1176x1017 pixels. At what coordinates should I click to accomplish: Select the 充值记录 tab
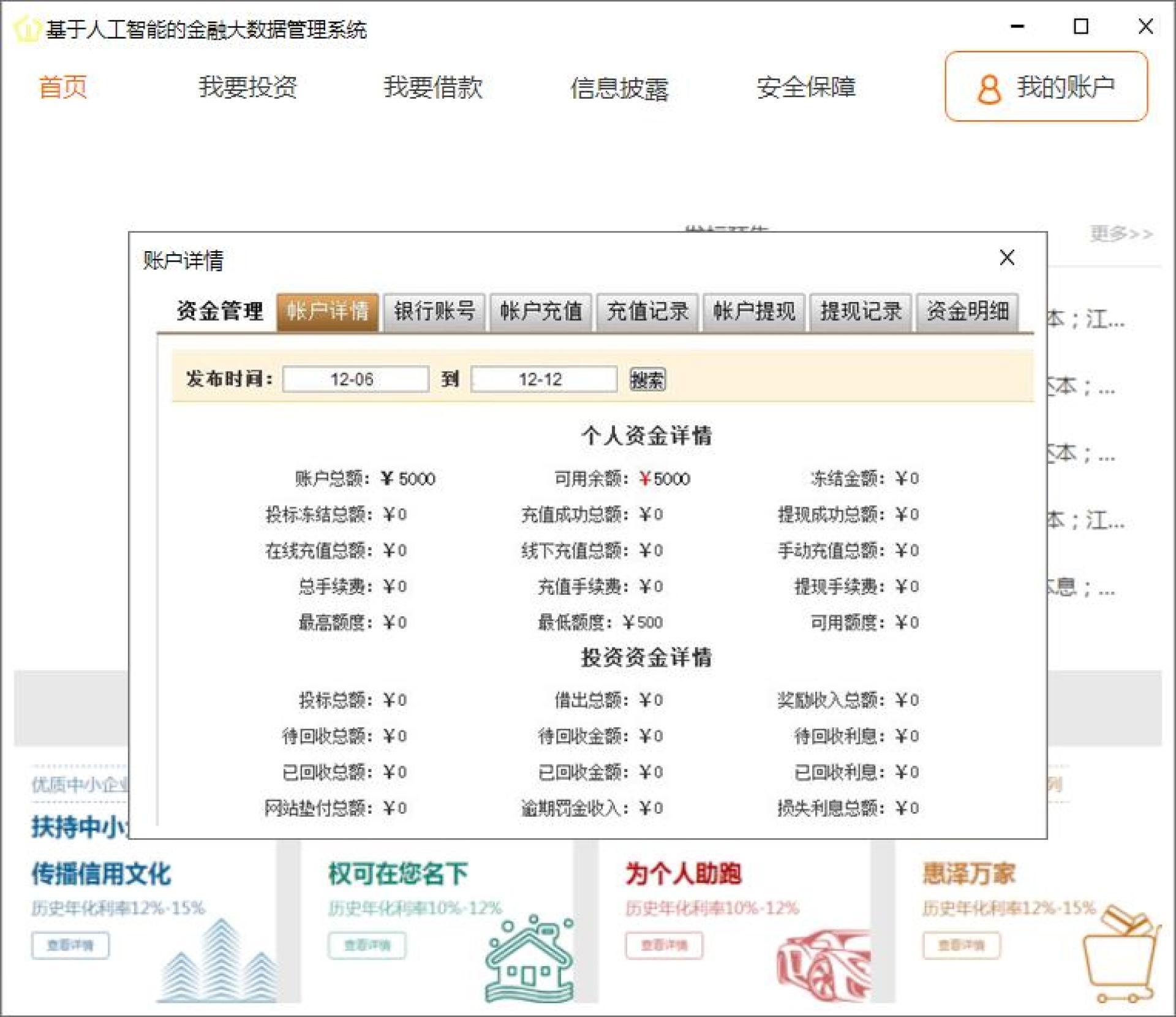[x=647, y=312]
